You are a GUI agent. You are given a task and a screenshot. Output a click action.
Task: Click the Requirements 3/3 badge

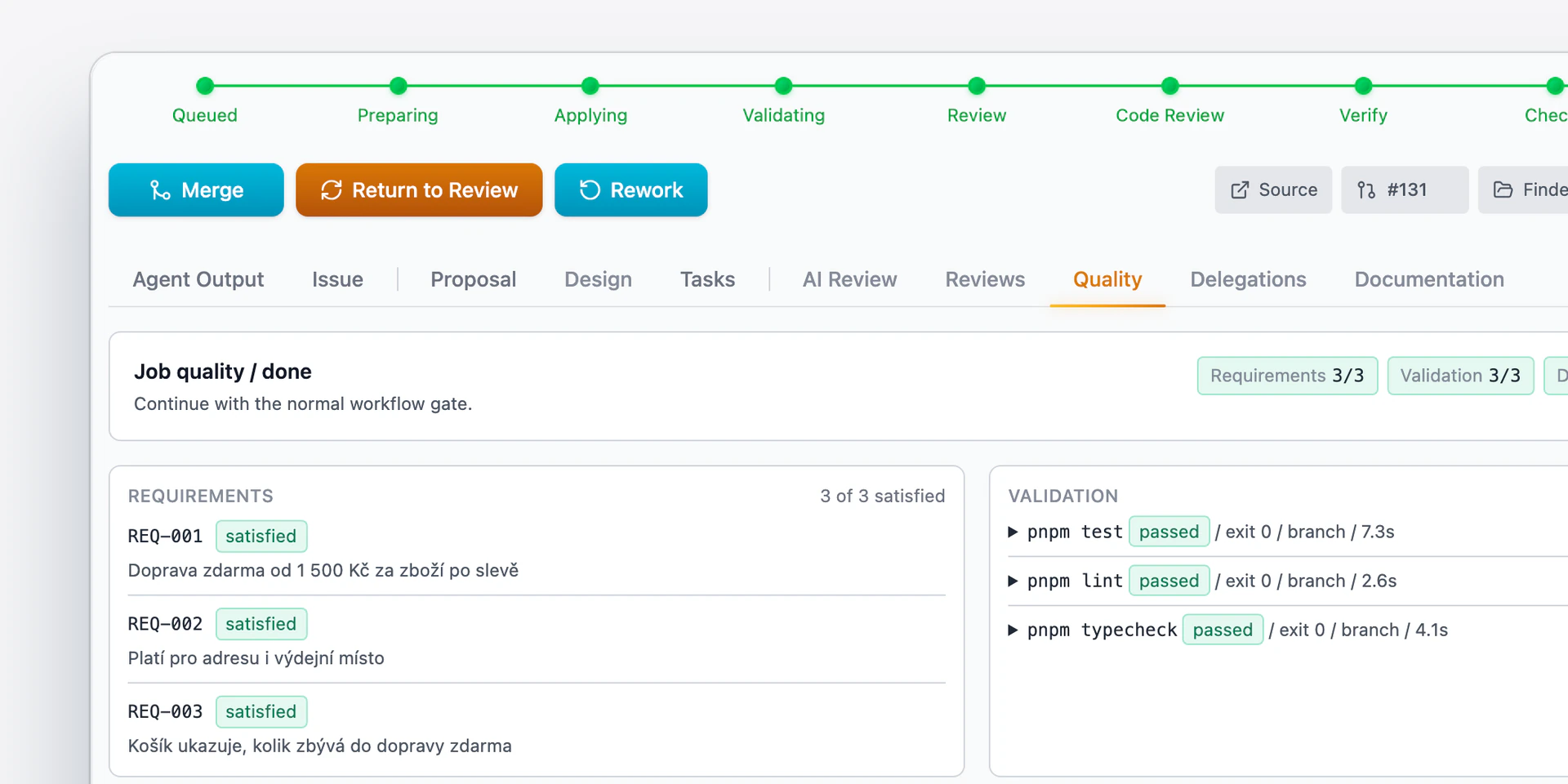(1288, 376)
